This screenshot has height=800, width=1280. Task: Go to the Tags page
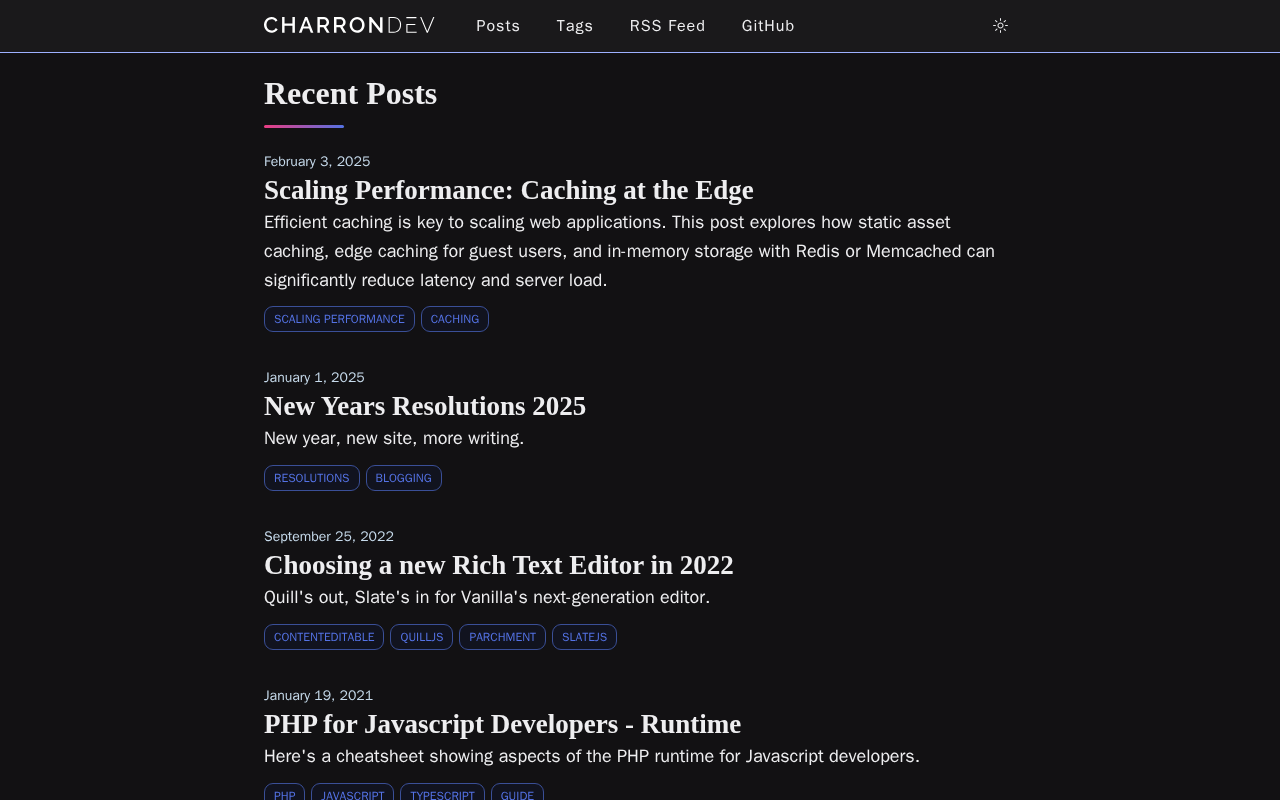pyautogui.click(x=575, y=26)
